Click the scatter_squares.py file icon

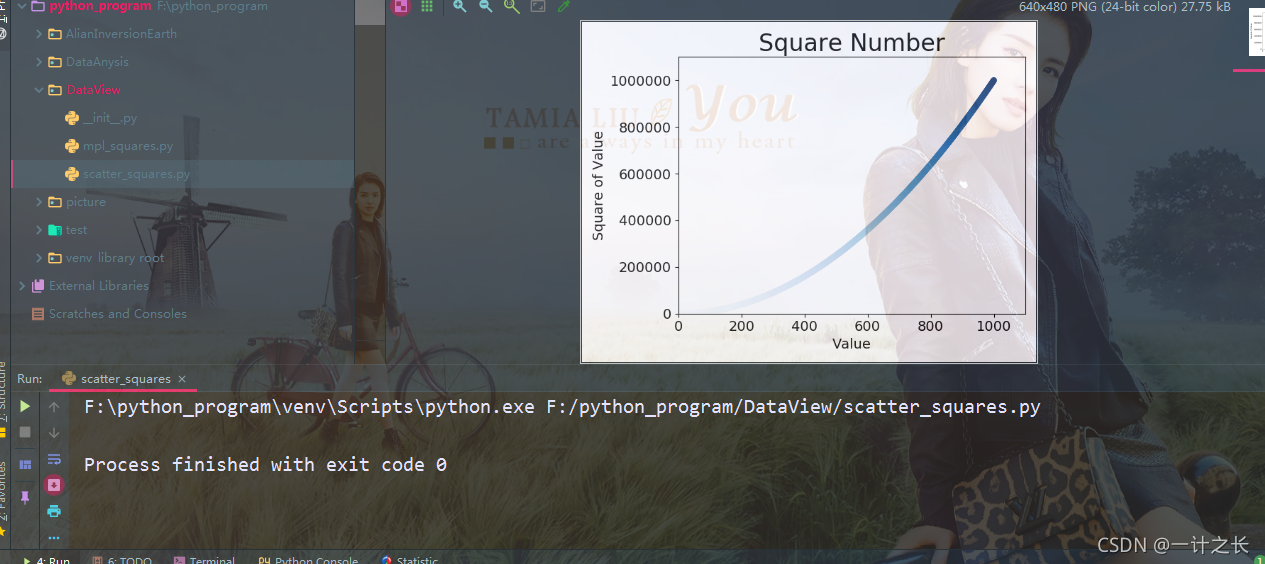point(72,174)
